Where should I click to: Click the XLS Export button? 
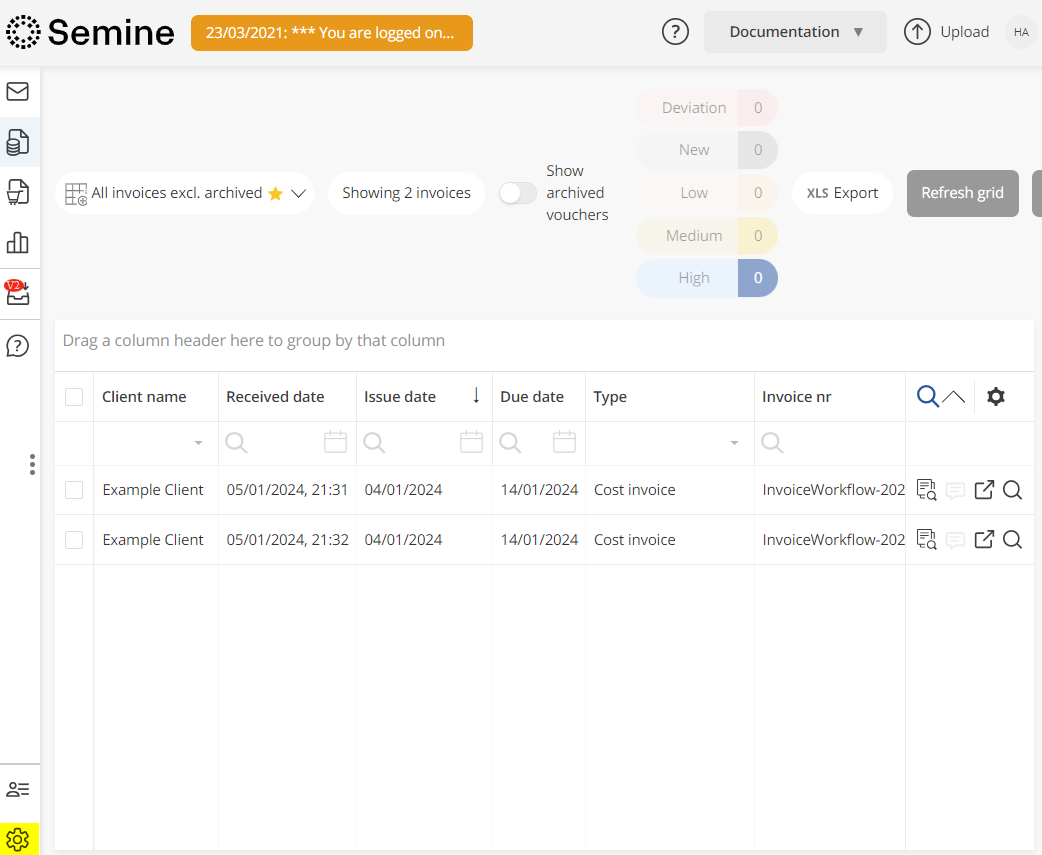click(x=842, y=193)
